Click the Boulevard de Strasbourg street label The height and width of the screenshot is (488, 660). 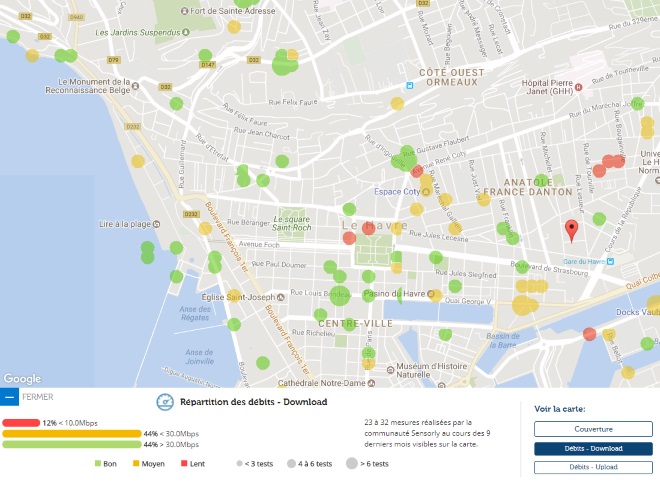(x=549, y=268)
